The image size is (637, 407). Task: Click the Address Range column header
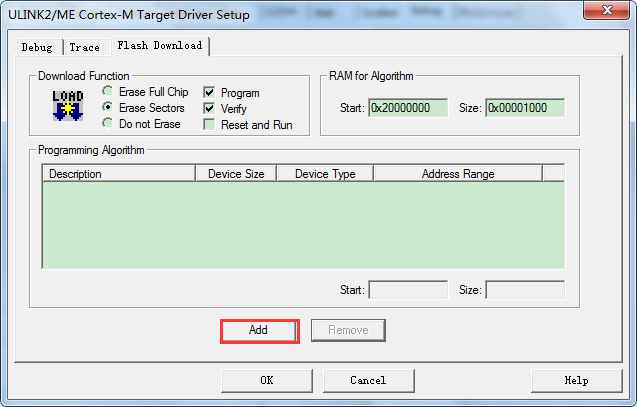pyautogui.click(x=458, y=174)
